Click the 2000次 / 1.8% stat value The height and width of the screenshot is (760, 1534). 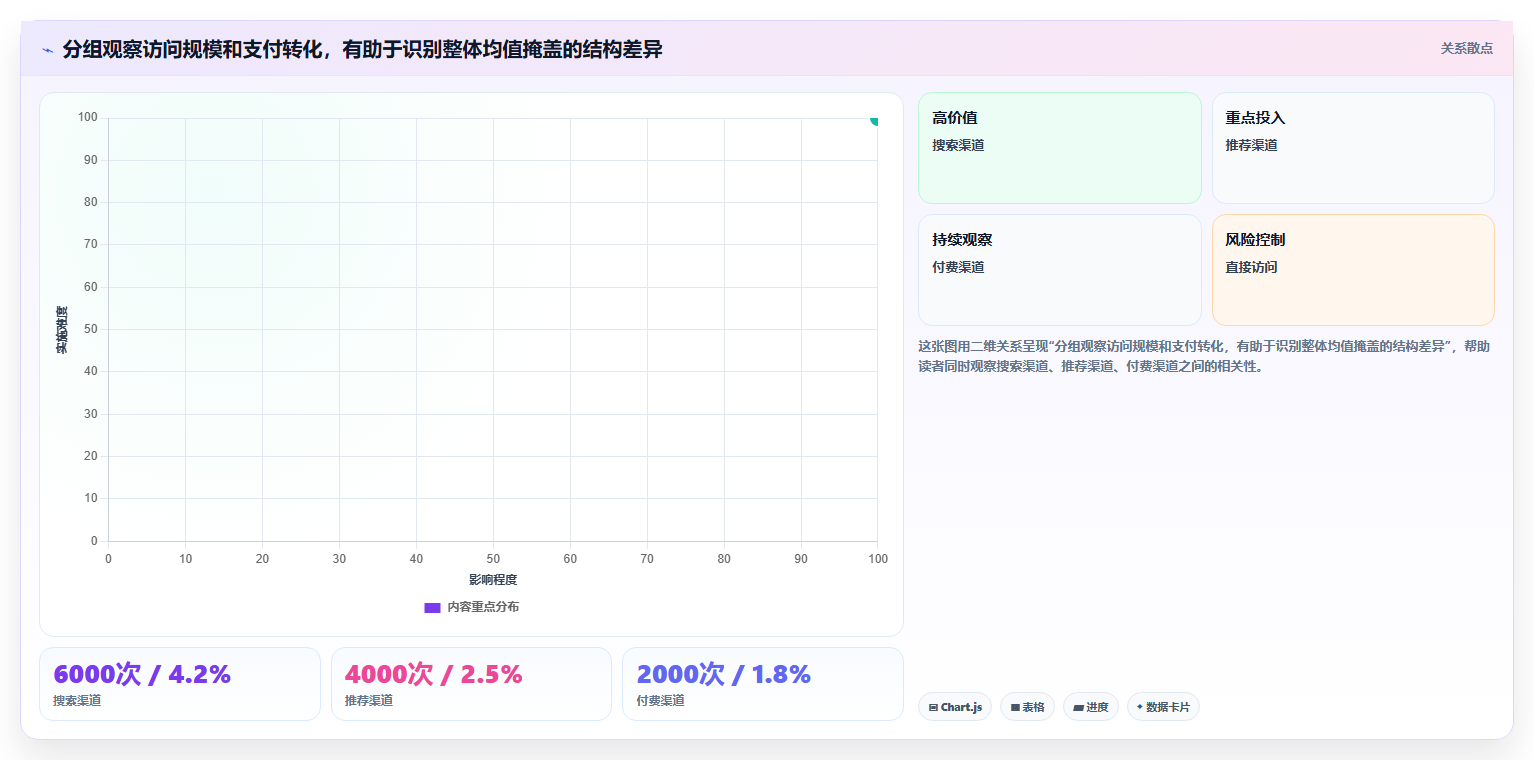tap(724, 674)
